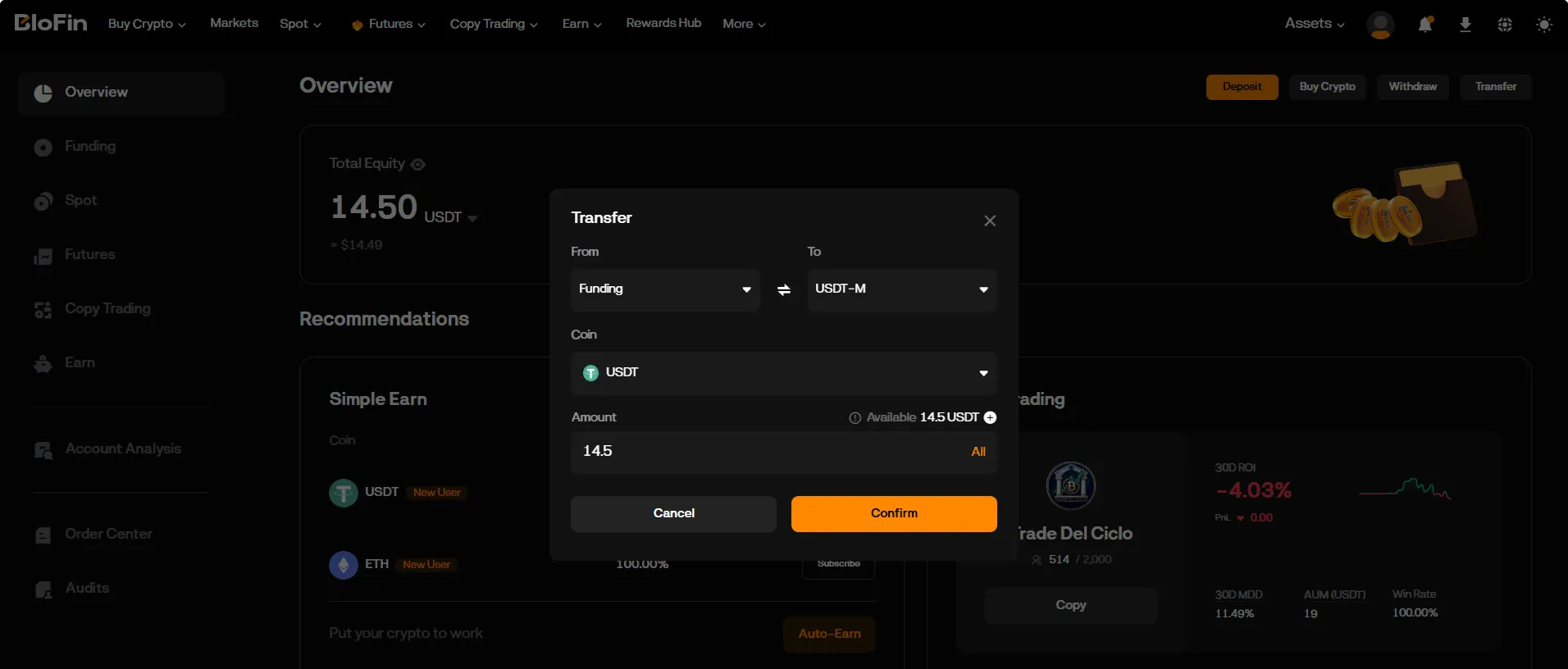The height and width of the screenshot is (669, 1568).
Task: Open the To account USDT-M dropdown
Action: point(902,289)
